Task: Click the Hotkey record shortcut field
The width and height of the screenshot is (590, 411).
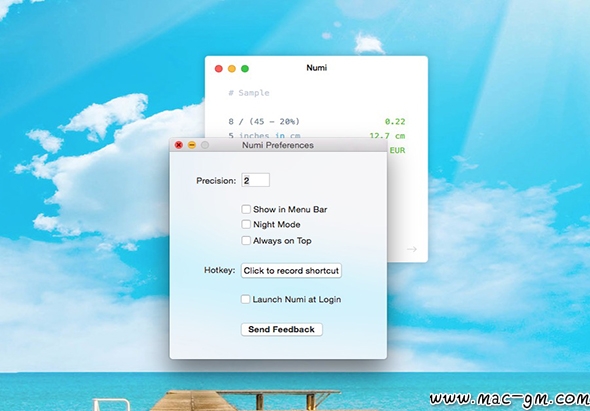Action: [x=291, y=271]
